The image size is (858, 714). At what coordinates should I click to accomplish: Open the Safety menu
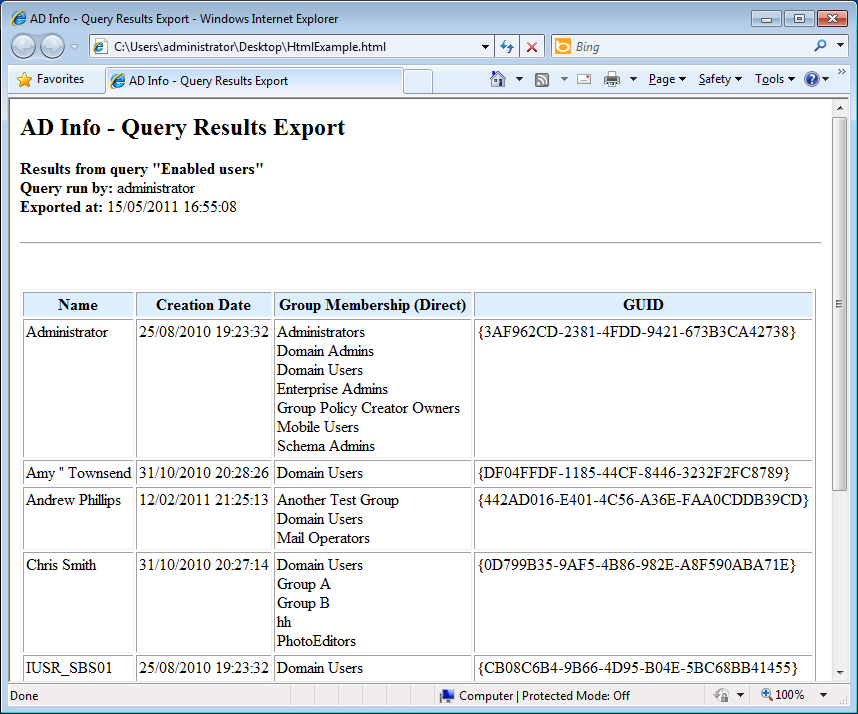pyautogui.click(x=720, y=80)
